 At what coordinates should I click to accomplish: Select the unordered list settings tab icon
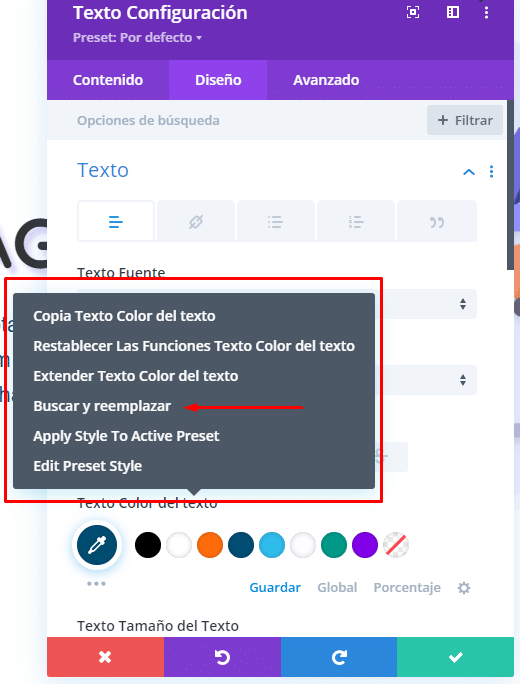[275, 222]
